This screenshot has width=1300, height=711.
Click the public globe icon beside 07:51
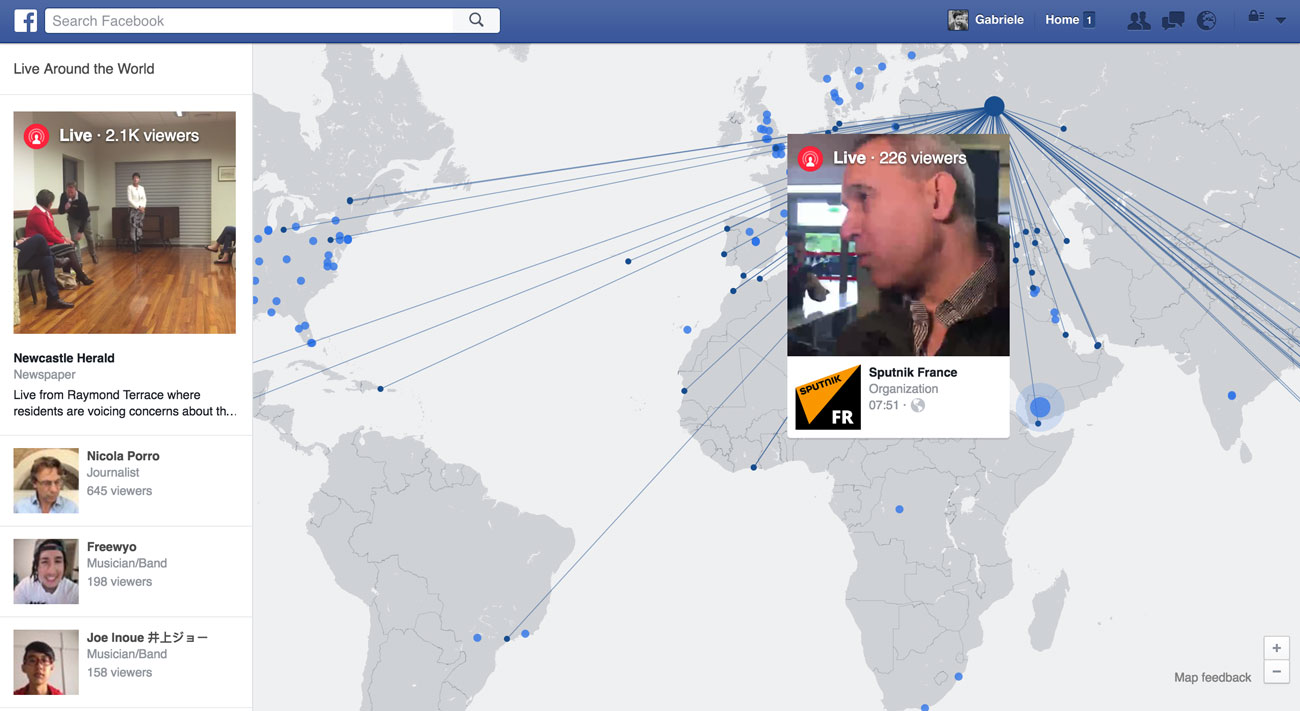(918, 405)
